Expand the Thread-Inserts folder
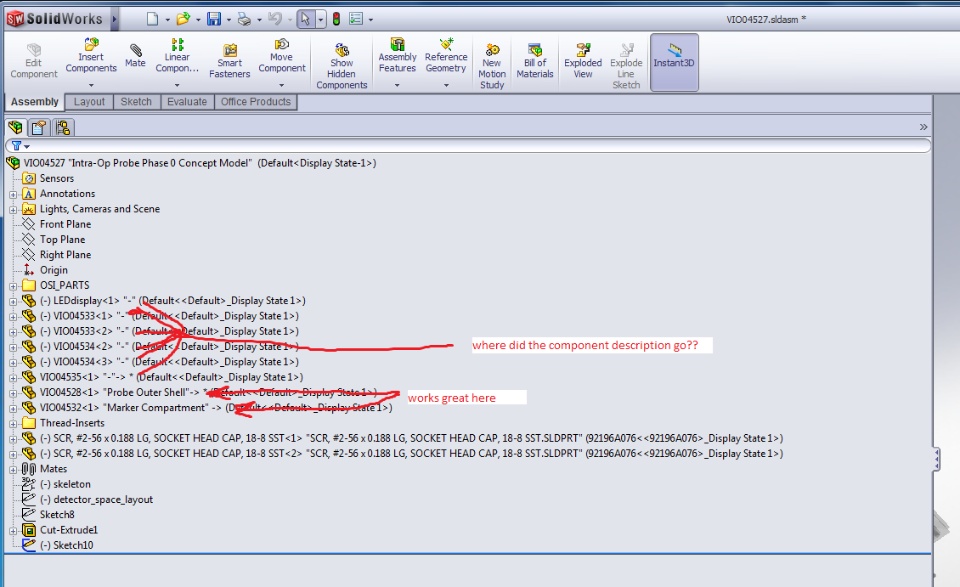Screen dimensions: 960x587 click(13, 424)
